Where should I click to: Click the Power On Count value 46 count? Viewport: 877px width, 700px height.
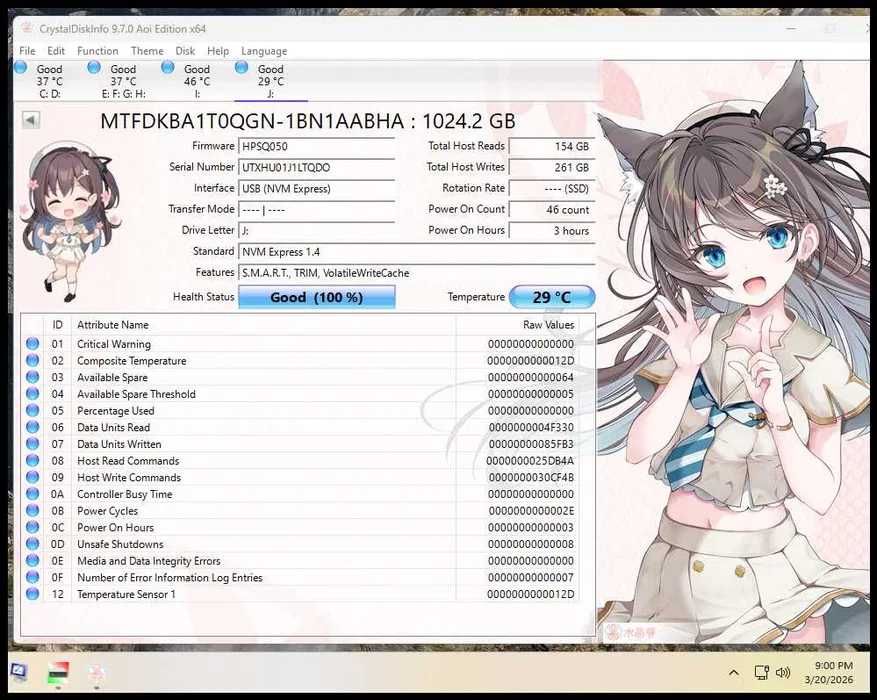point(552,210)
